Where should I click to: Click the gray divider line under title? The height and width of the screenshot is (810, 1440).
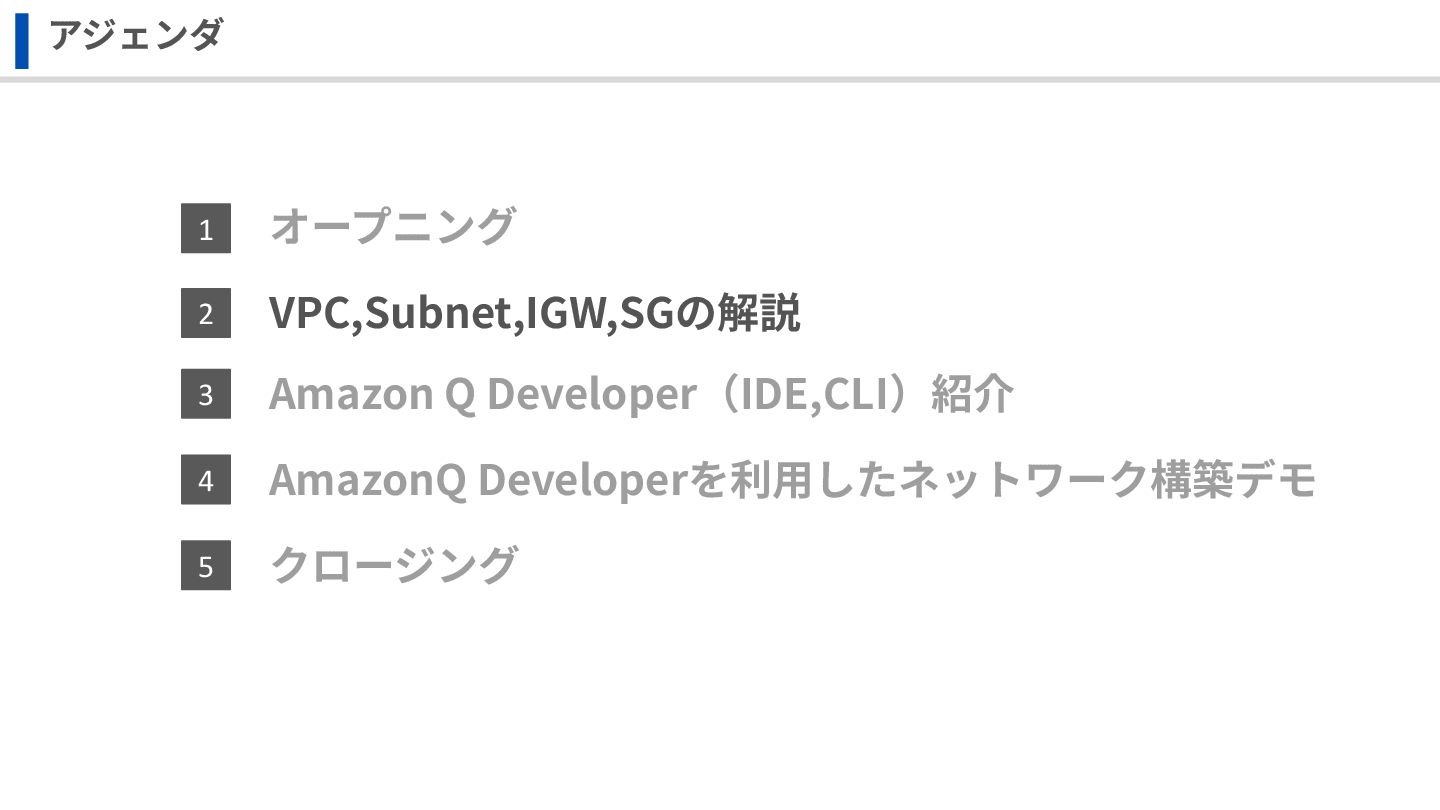click(720, 79)
